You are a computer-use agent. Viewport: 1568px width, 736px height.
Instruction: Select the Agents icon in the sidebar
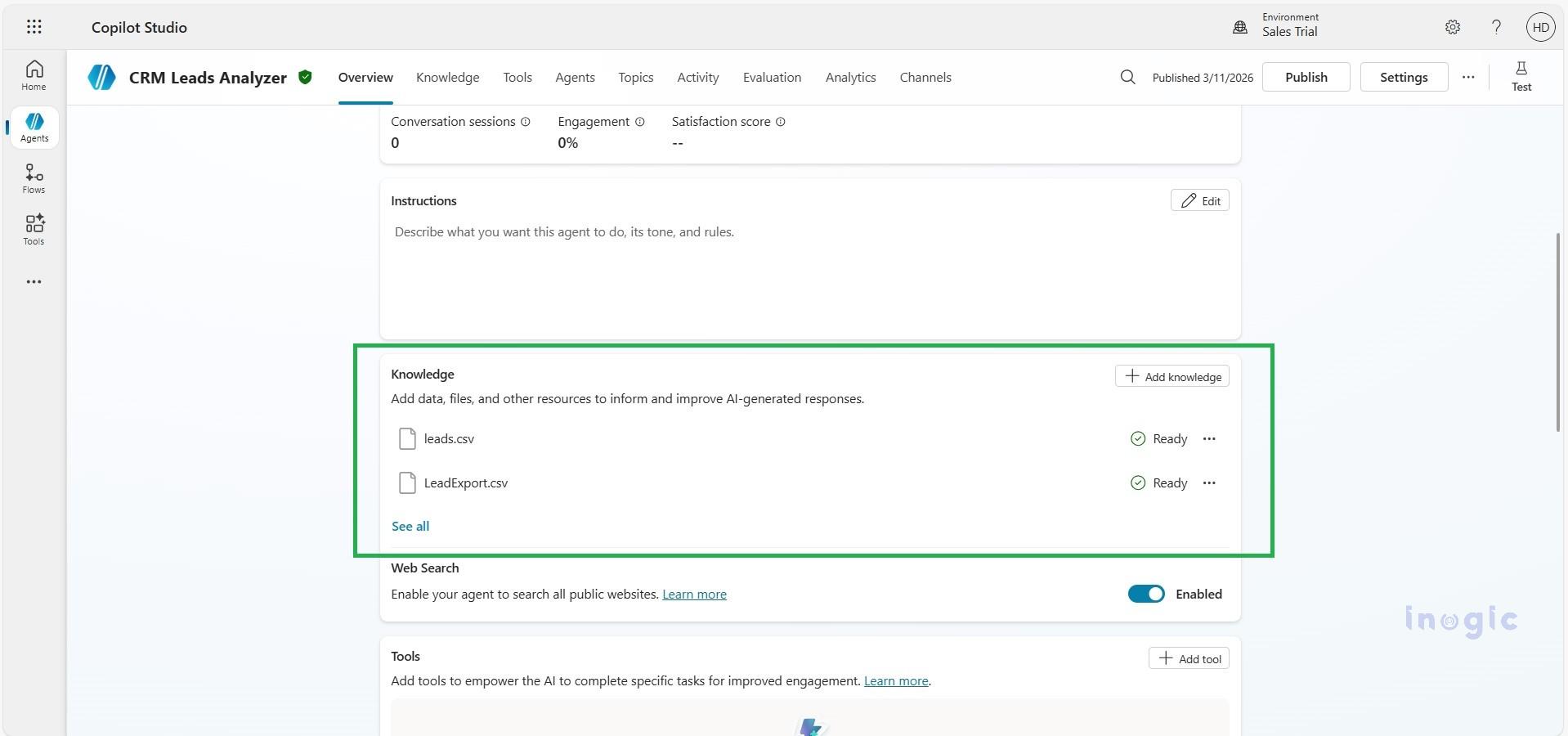coord(33,127)
